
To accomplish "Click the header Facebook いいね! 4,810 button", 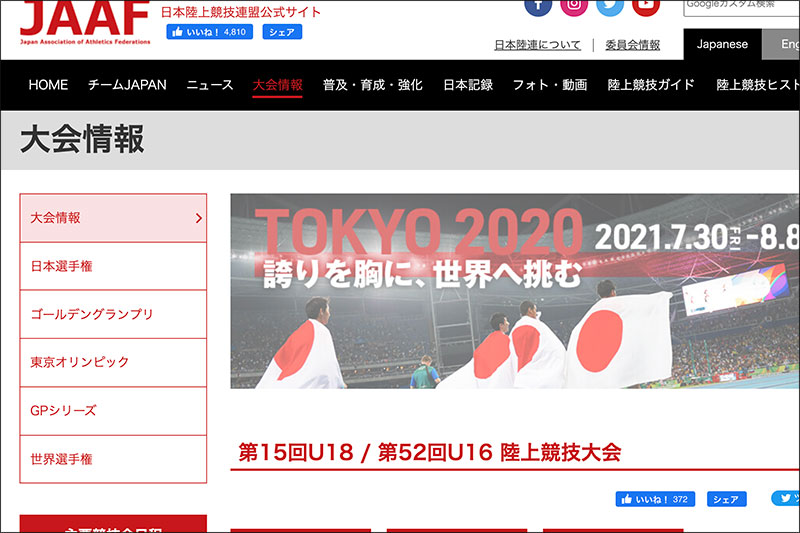I will pos(211,32).
